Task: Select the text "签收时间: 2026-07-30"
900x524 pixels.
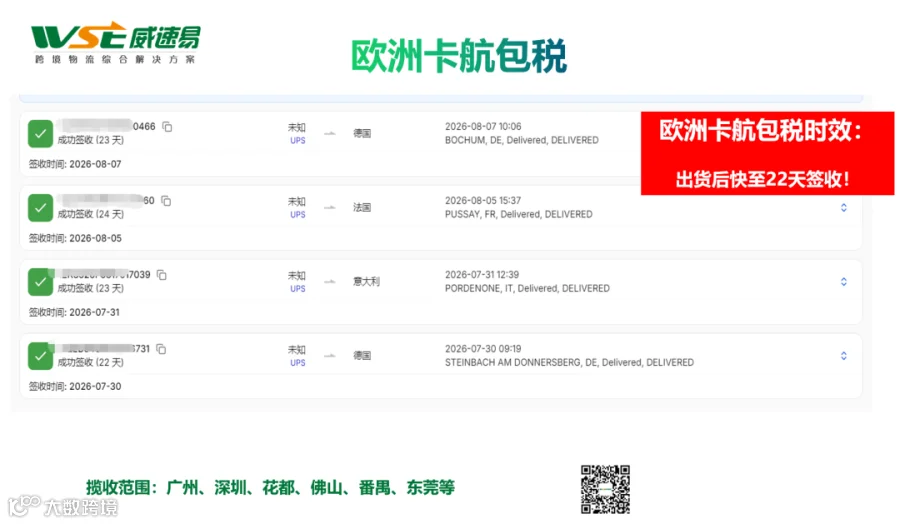Action: (75, 386)
